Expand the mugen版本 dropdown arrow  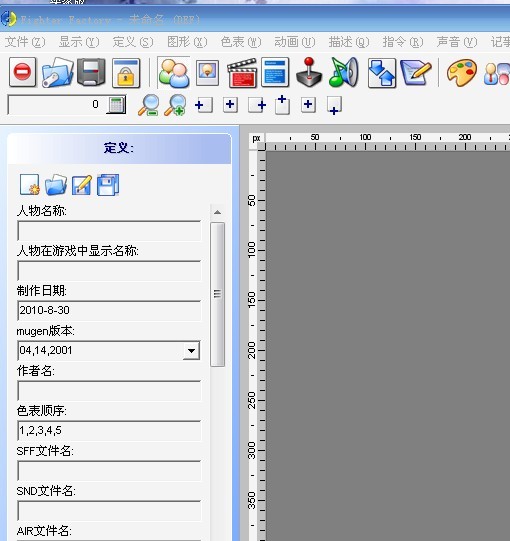click(191, 351)
